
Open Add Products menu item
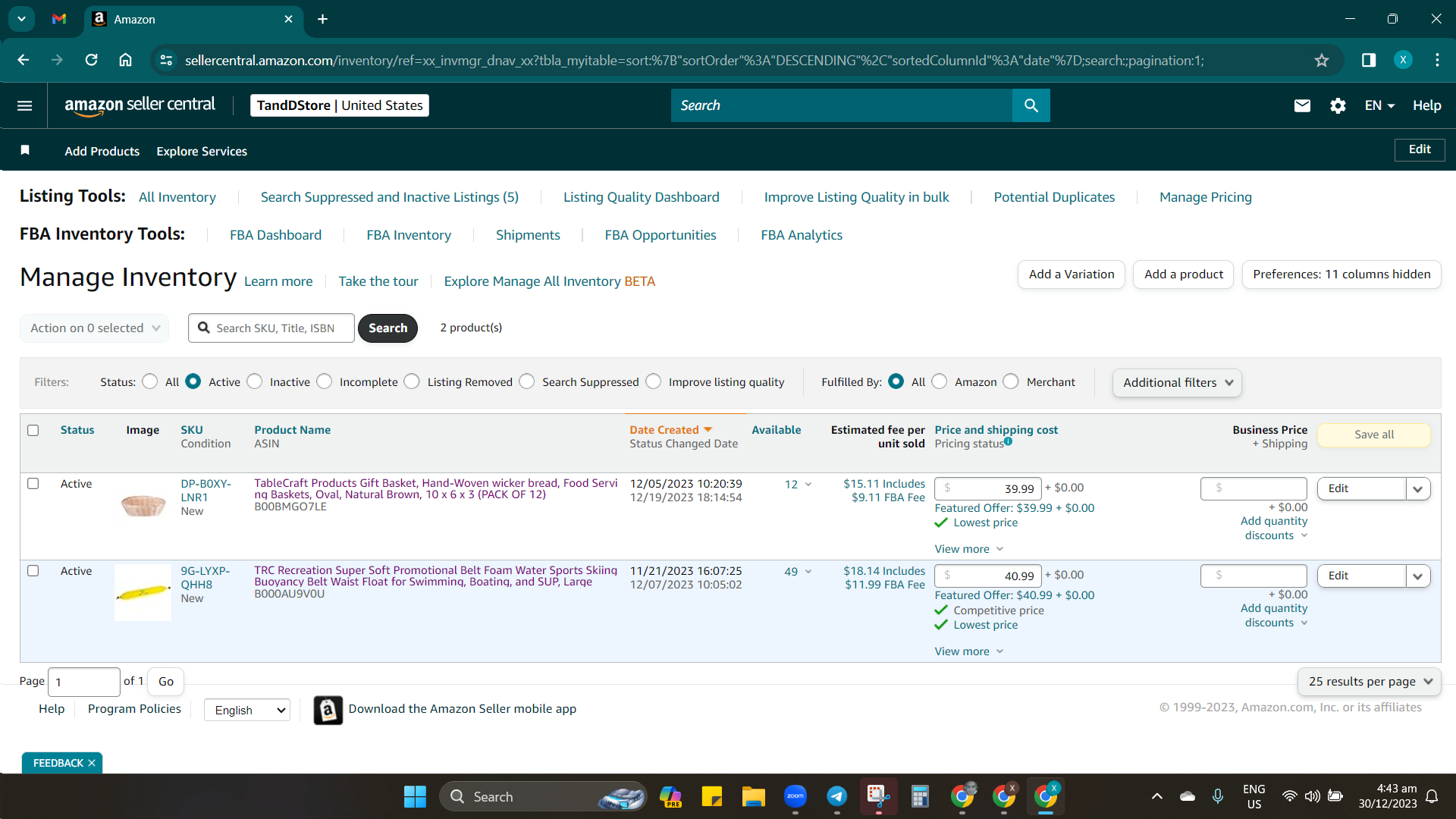pyautogui.click(x=102, y=151)
